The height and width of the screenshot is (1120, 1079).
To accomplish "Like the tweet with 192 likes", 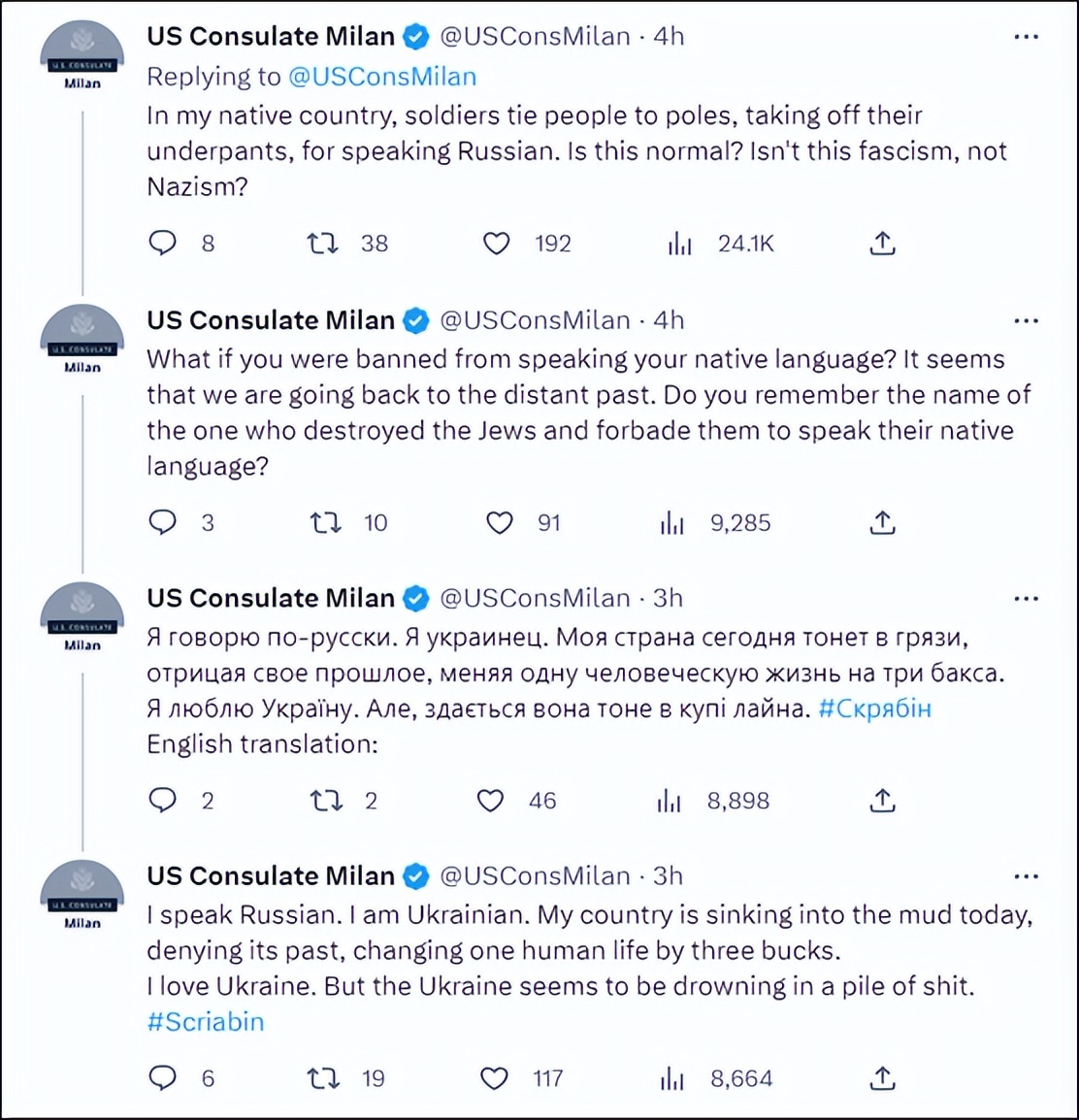I will (497, 243).
